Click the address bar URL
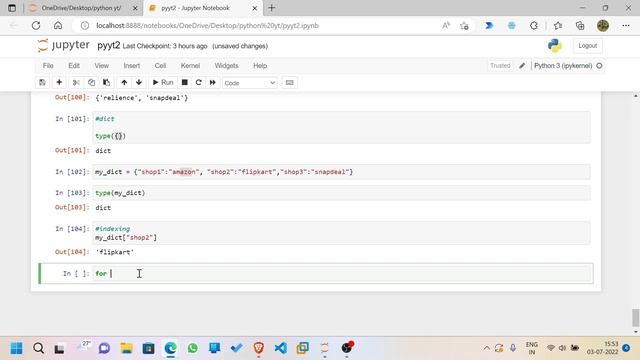Viewport: 640px width, 360px height. point(207,25)
